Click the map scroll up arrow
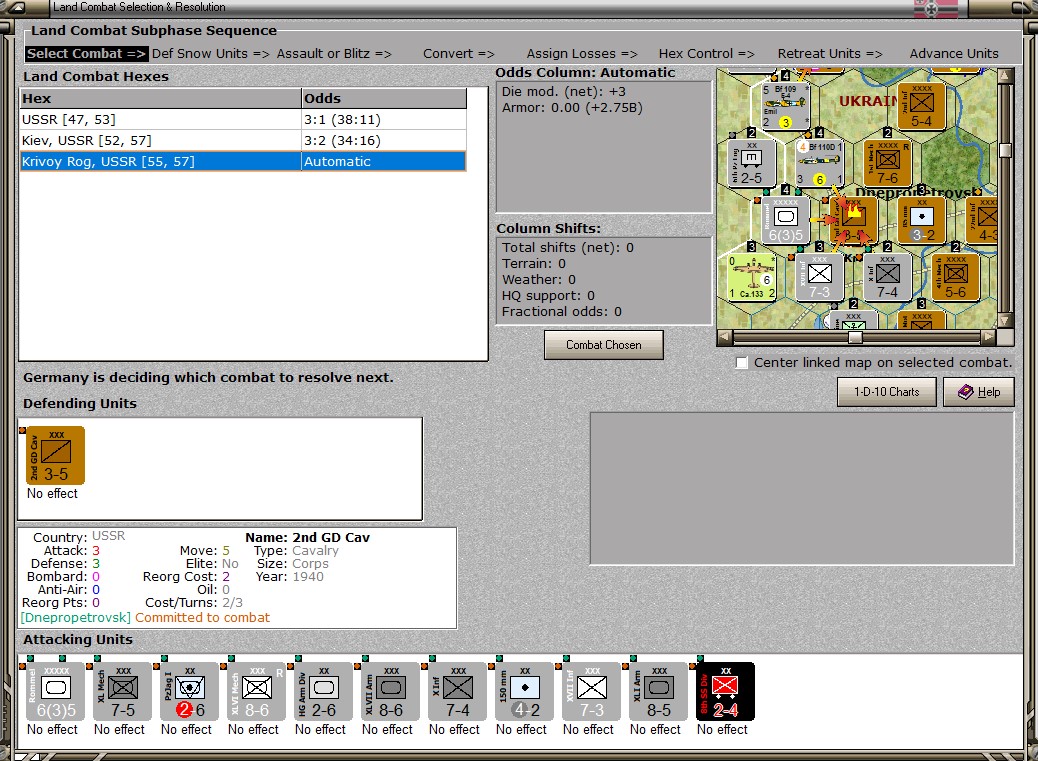The width and height of the screenshot is (1038, 761). [x=1005, y=75]
